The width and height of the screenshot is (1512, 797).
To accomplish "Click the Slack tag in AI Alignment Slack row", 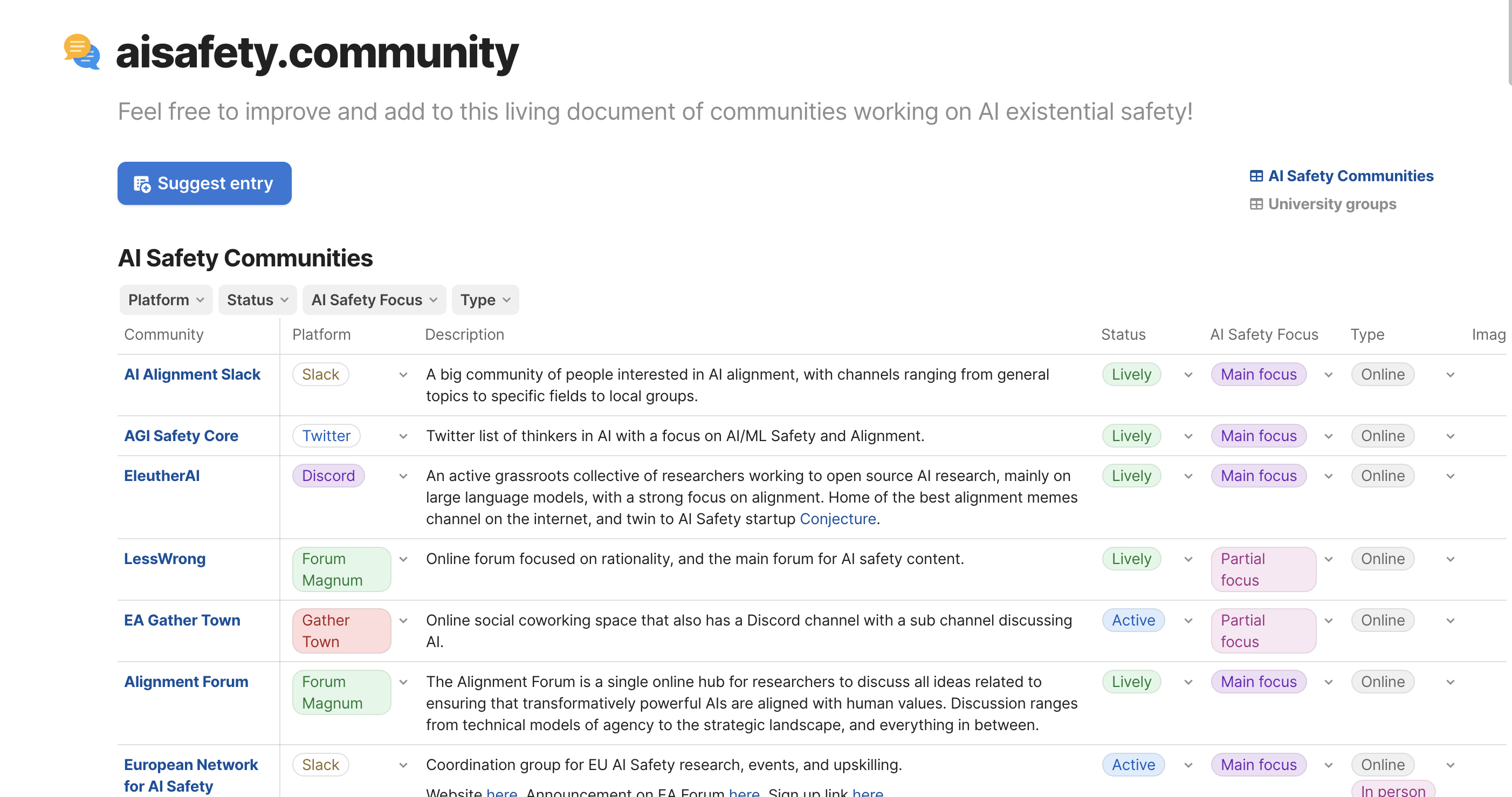I will [320, 374].
